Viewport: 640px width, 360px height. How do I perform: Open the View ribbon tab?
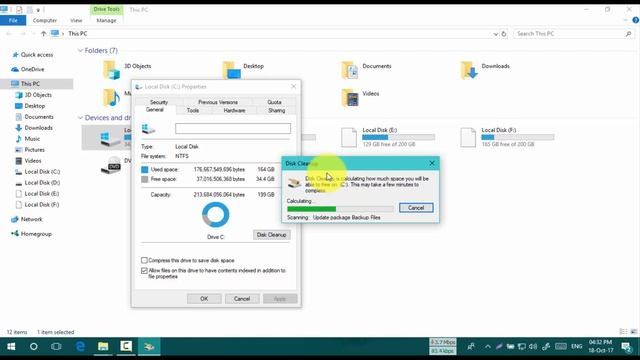tap(76, 20)
